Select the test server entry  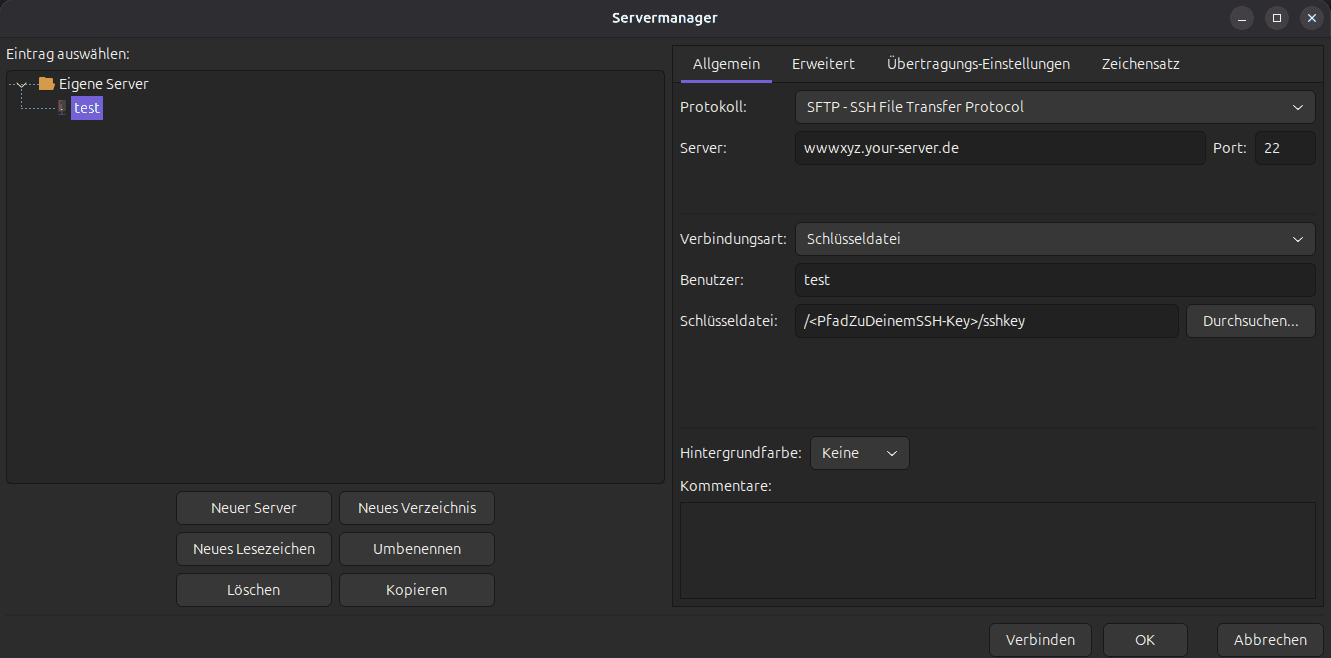pos(87,108)
